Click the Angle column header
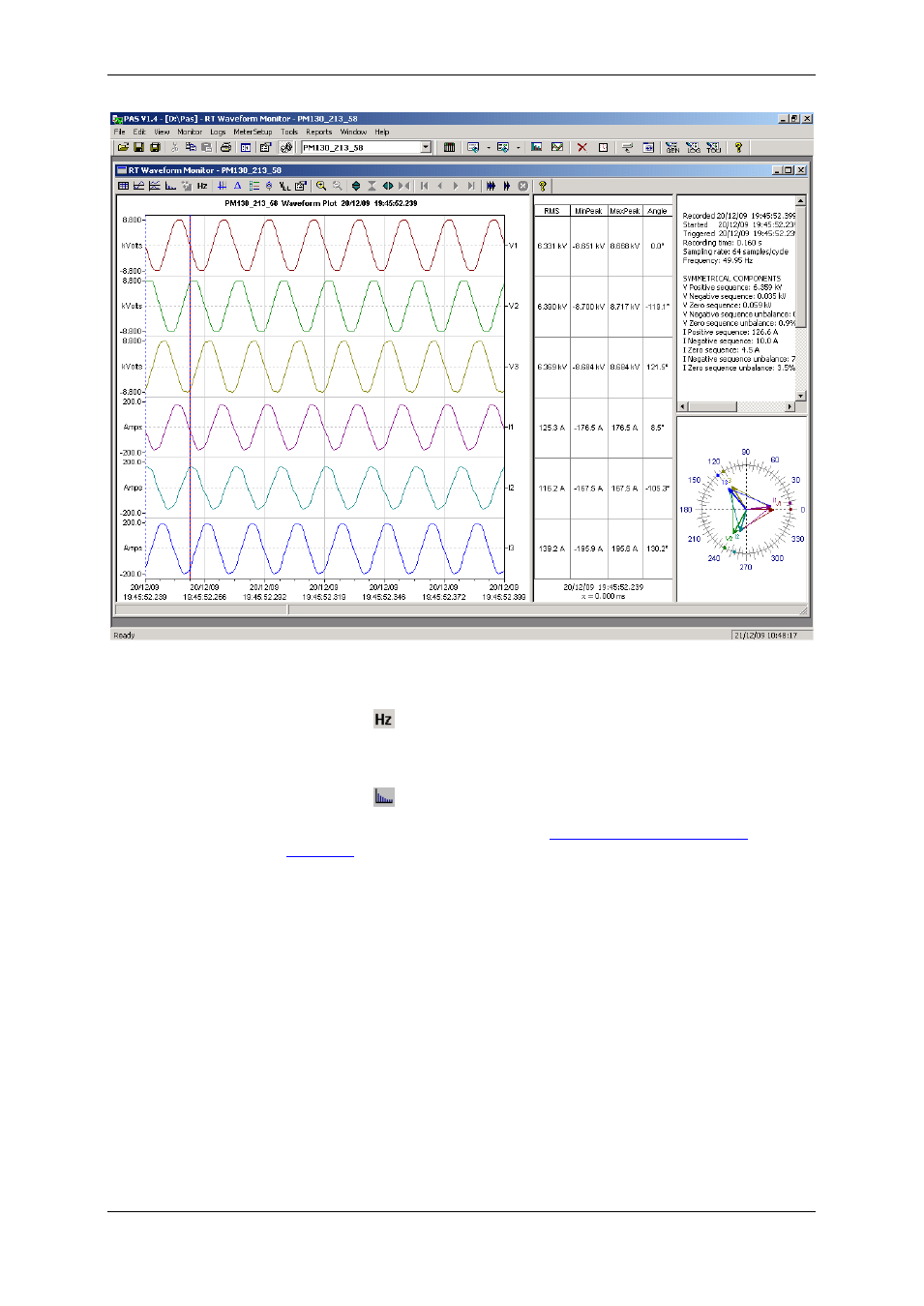Viewport: 924px width, 1306px height. click(658, 211)
